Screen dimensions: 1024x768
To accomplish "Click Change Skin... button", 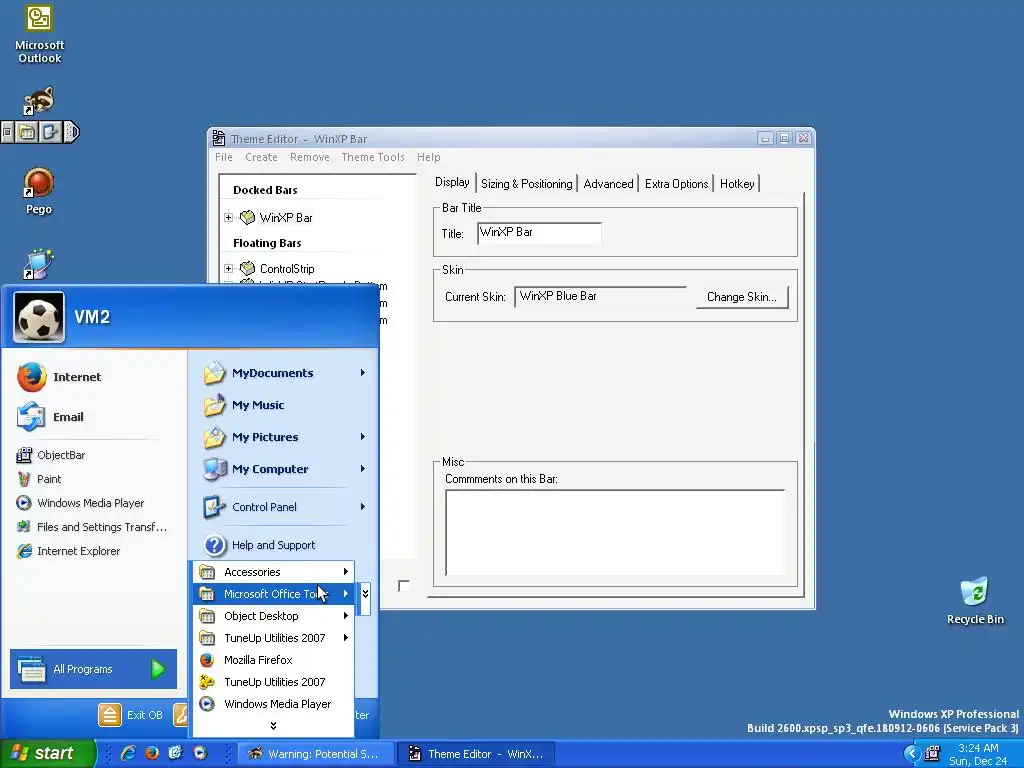I will pyautogui.click(x=741, y=297).
